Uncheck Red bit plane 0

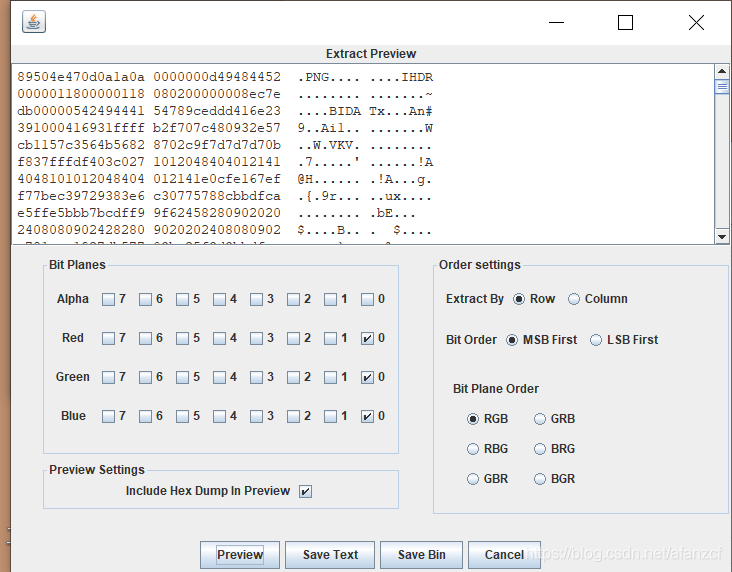[x=367, y=338]
